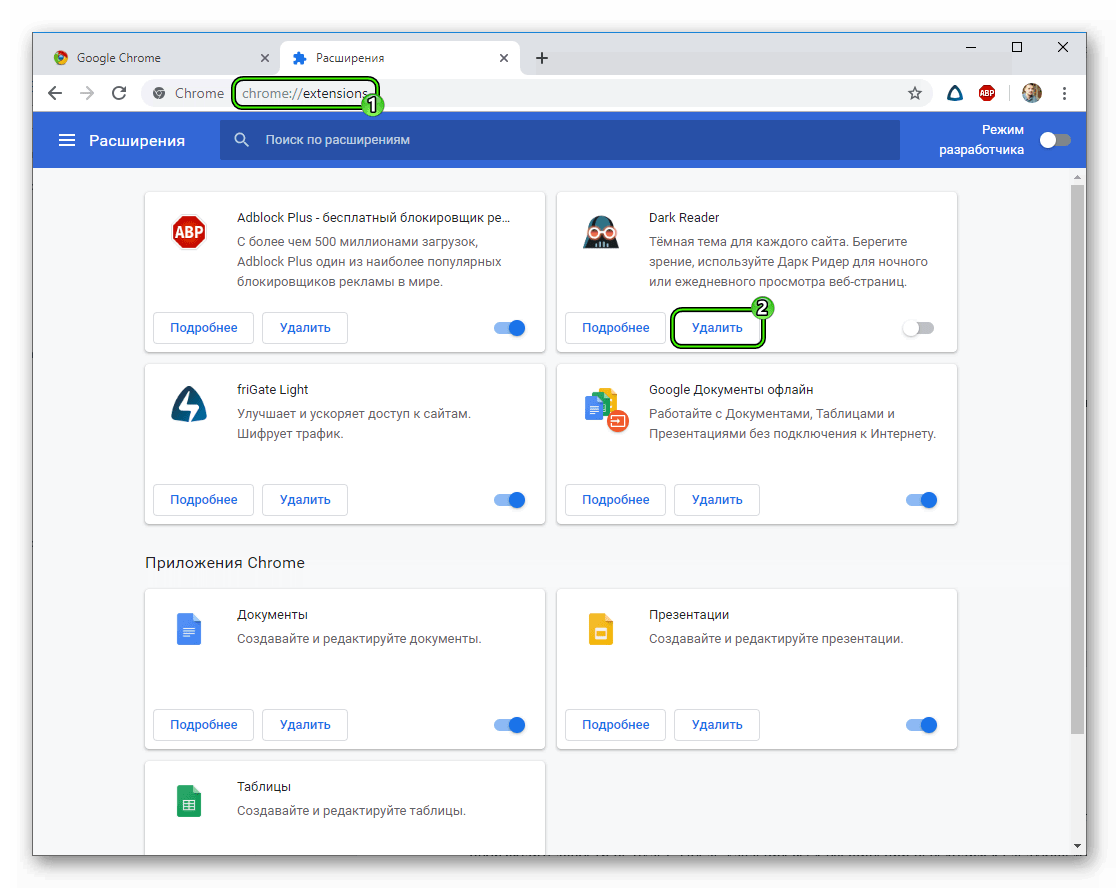Viewport: 1119px width, 888px height.
Task: Click the scrollbar down arrow
Action: 1077,846
